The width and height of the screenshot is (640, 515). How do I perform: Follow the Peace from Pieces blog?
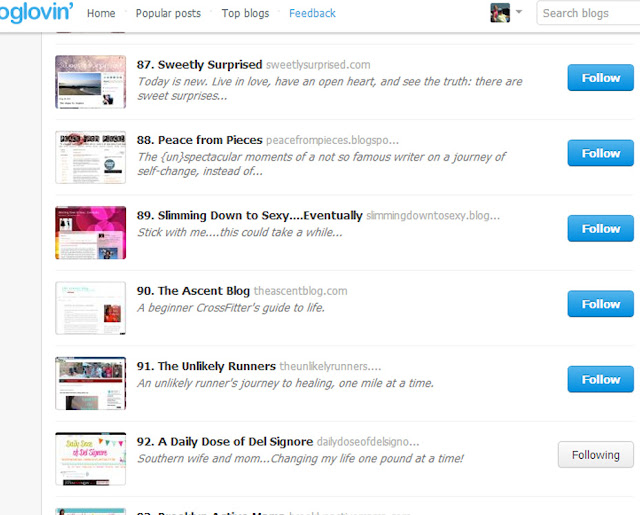pos(600,153)
